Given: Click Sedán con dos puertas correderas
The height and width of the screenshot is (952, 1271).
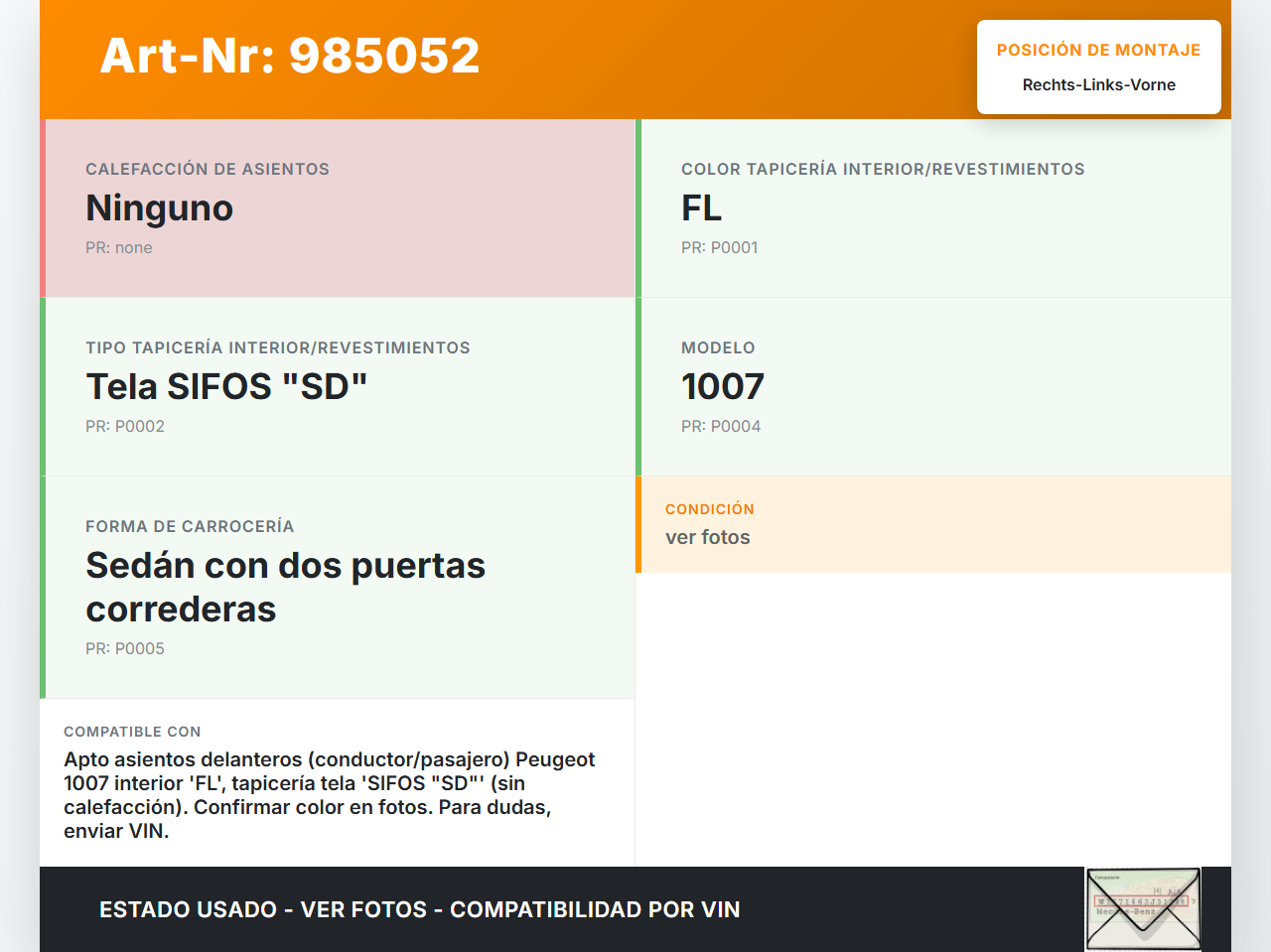Looking at the screenshot, I should pos(285,587).
